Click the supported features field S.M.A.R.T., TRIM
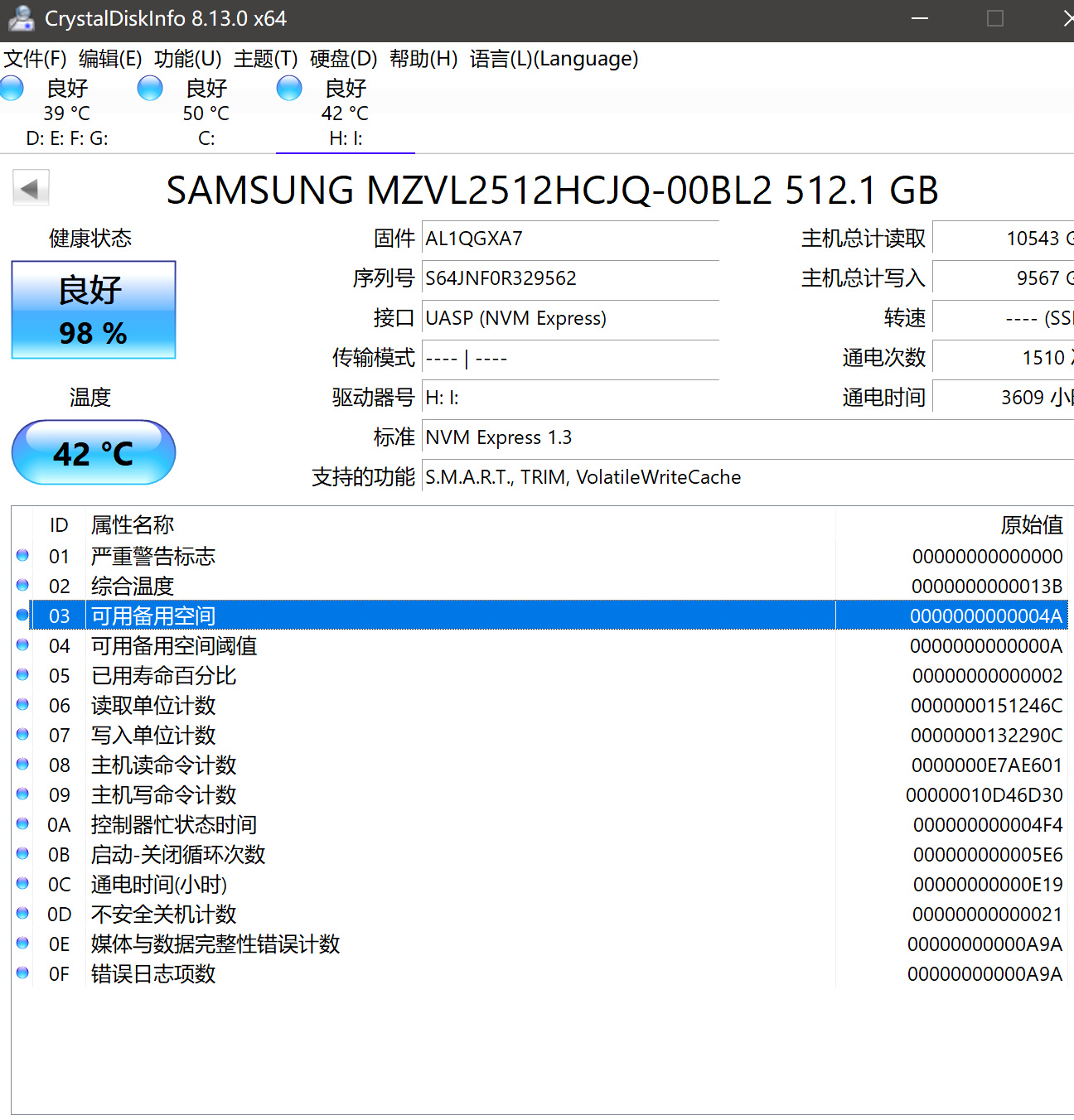Screen dimensions: 1074x1120 747,477
